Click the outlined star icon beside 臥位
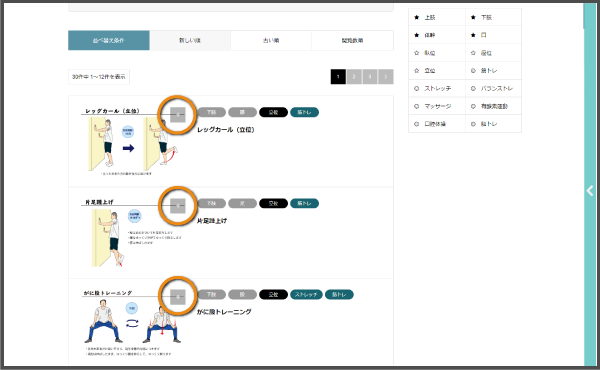 coord(417,53)
